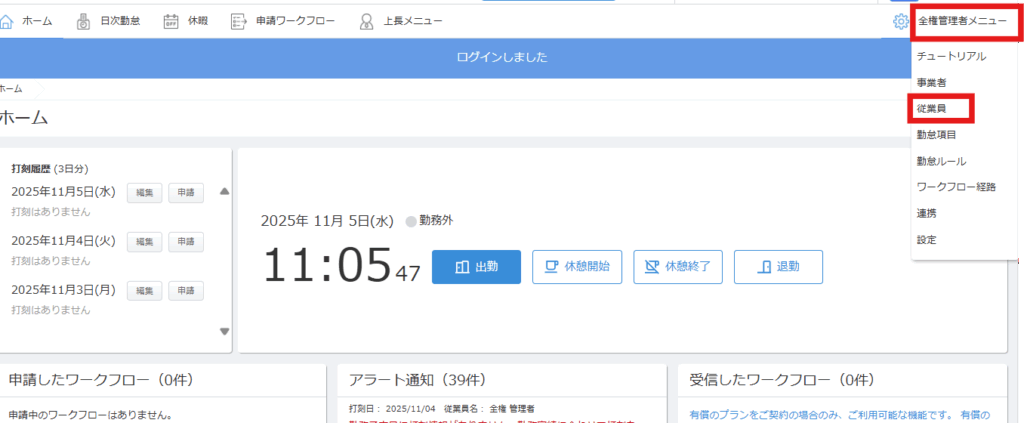
Task: Choose ワークフロー経路 in the admin menu
Action: [955, 187]
